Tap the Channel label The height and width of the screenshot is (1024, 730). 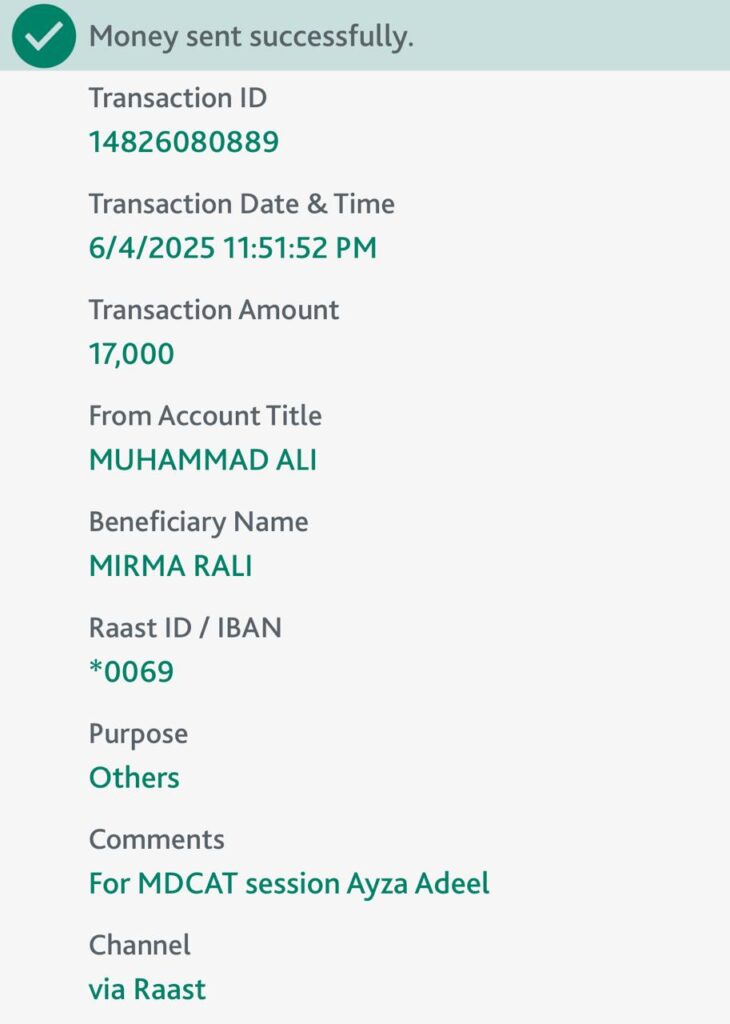point(140,946)
